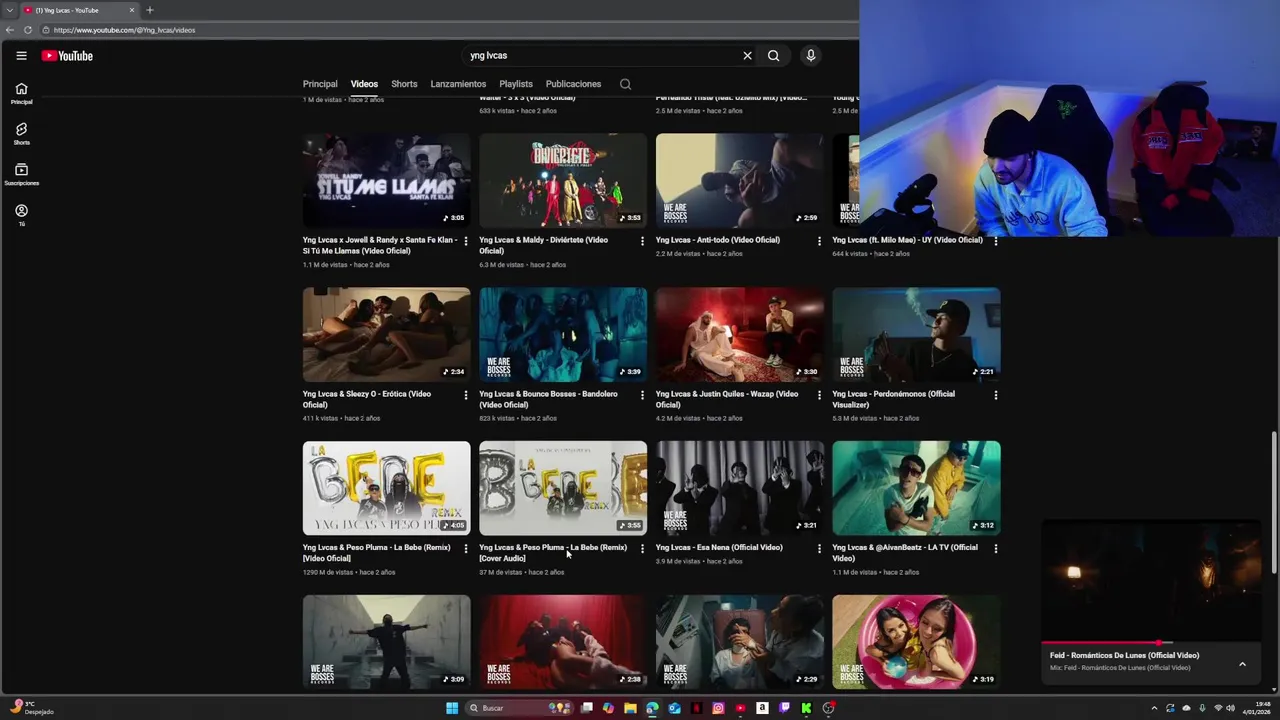Switch to the Principal channel tab
The image size is (1280, 720).
point(320,84)
